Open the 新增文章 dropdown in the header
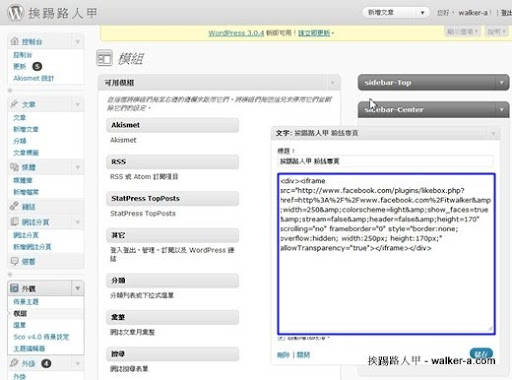512x380 pixels. click(395, 13)
